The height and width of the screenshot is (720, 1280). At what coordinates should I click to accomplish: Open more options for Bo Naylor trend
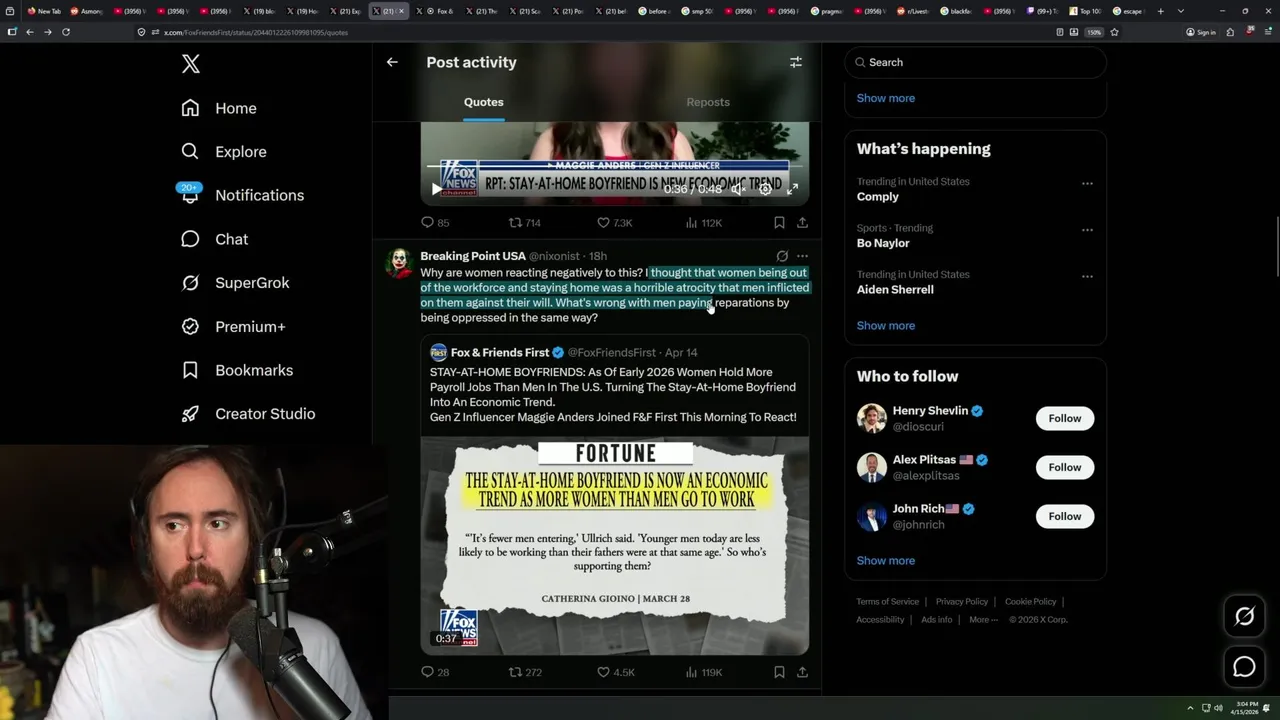pos(1087,229)
